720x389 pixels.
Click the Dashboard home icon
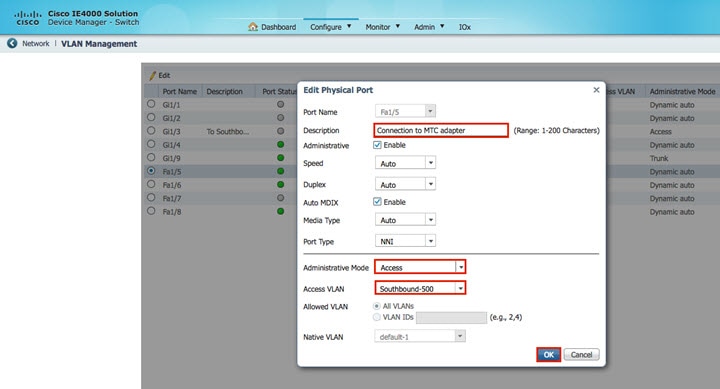(253, 27)
